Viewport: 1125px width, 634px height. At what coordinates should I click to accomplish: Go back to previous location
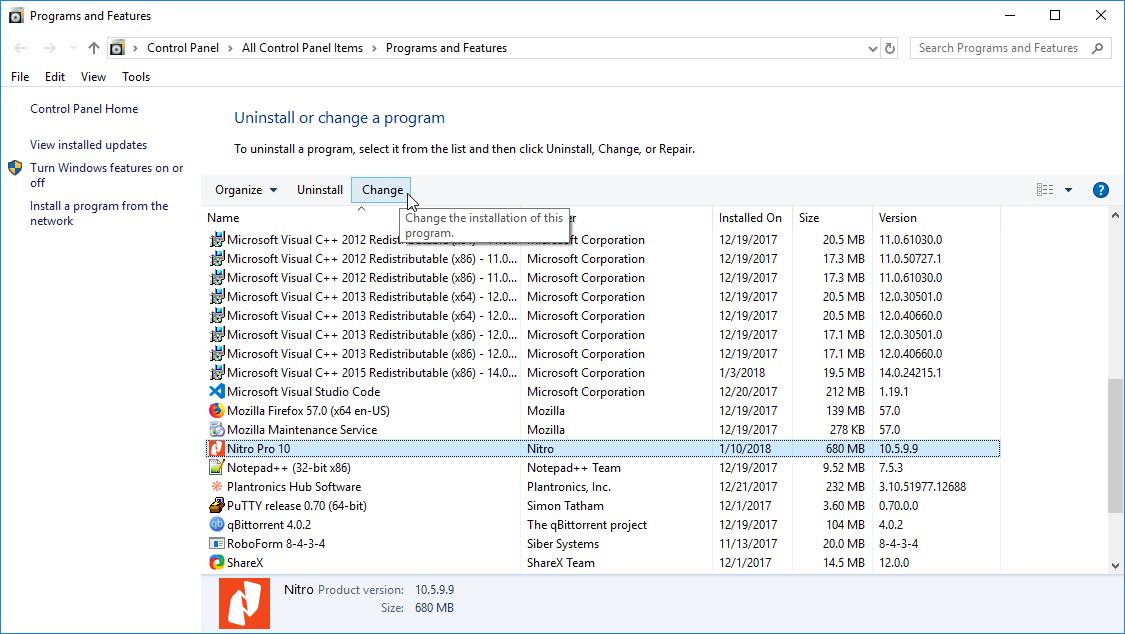point(20,48)
